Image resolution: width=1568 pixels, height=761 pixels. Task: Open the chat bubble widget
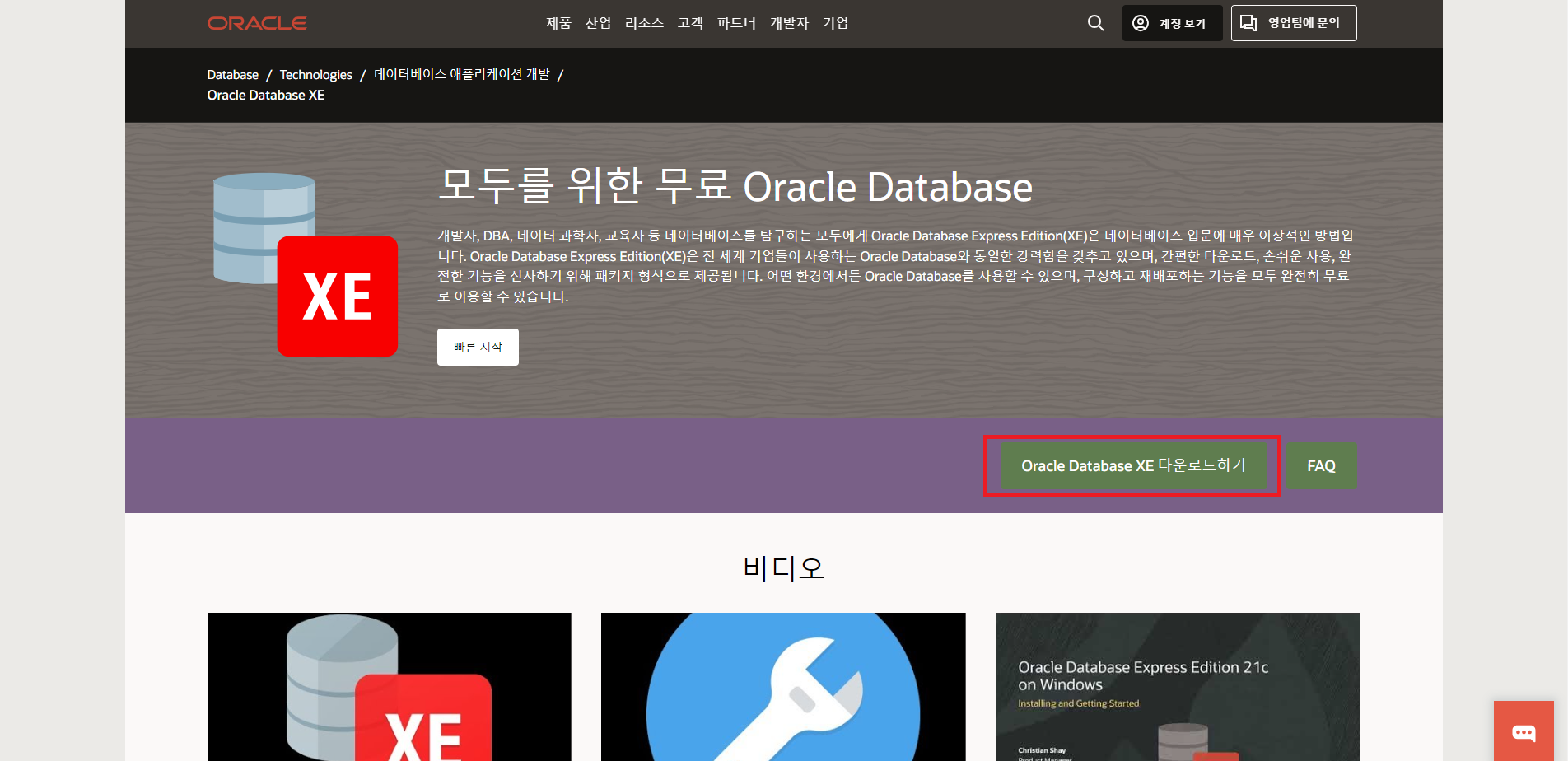tap(1524, 731)
